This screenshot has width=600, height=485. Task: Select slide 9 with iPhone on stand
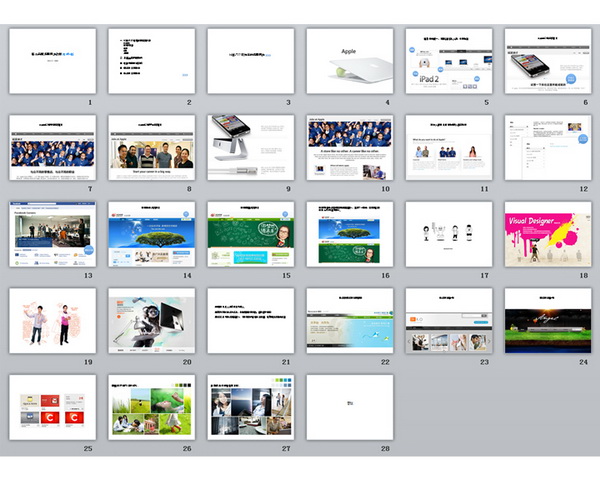pyautogui.click(x=250, y=147)
